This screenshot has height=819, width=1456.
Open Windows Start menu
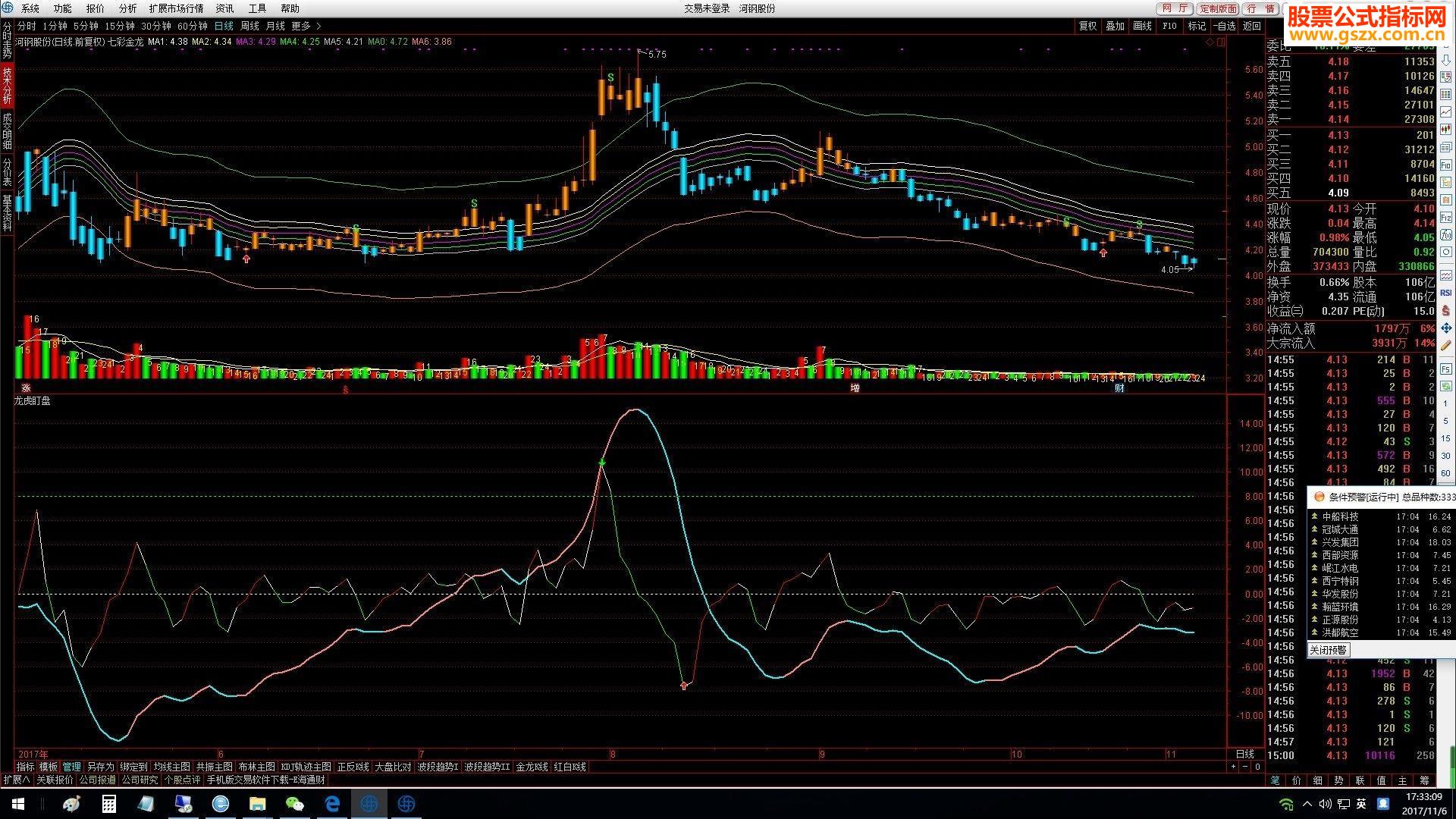(18, 804)
